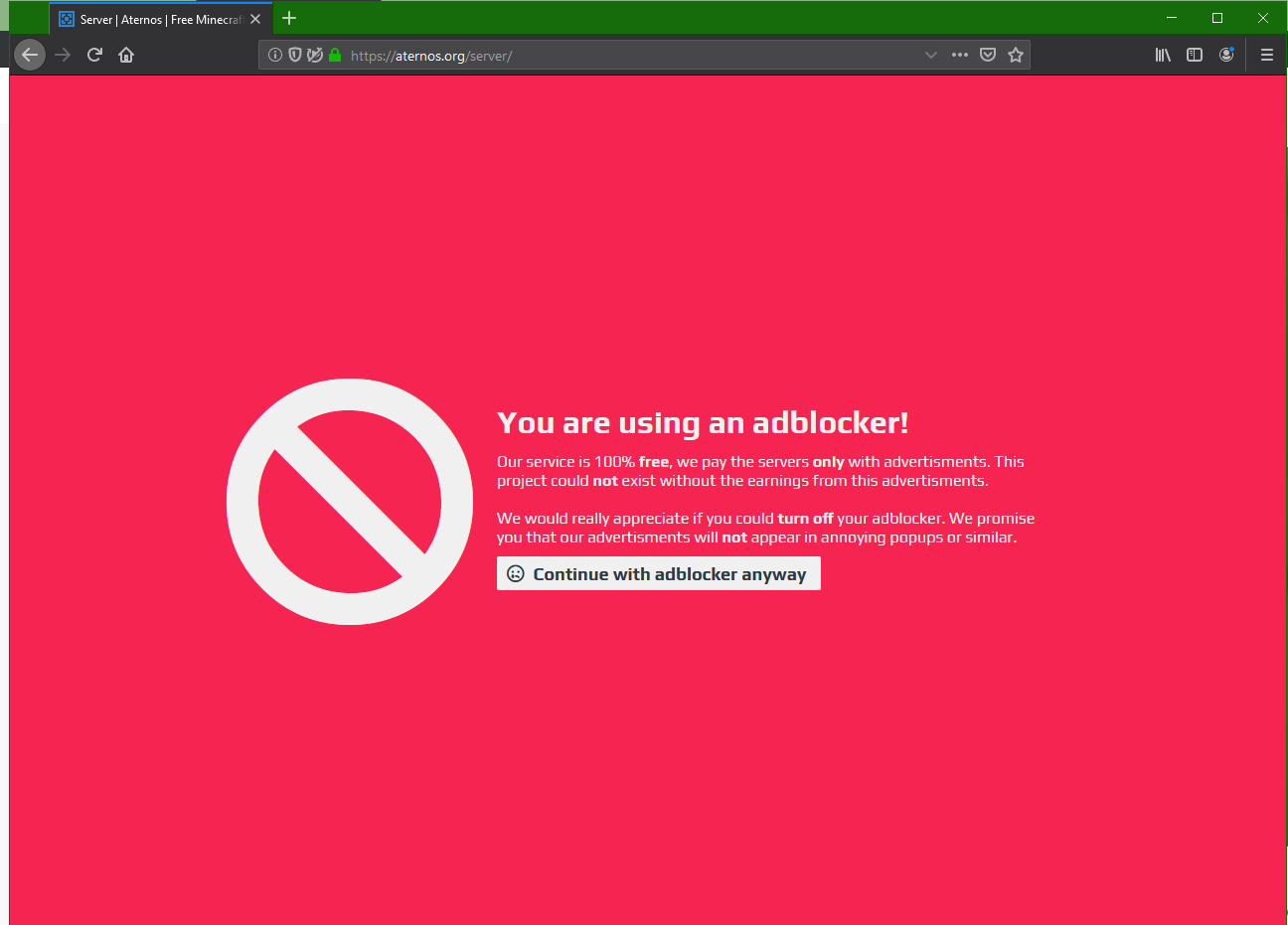Open the Firefox account menu
Viewport: 1288px width, 925px height.
pyautogui.click(x=1226, y=55)
